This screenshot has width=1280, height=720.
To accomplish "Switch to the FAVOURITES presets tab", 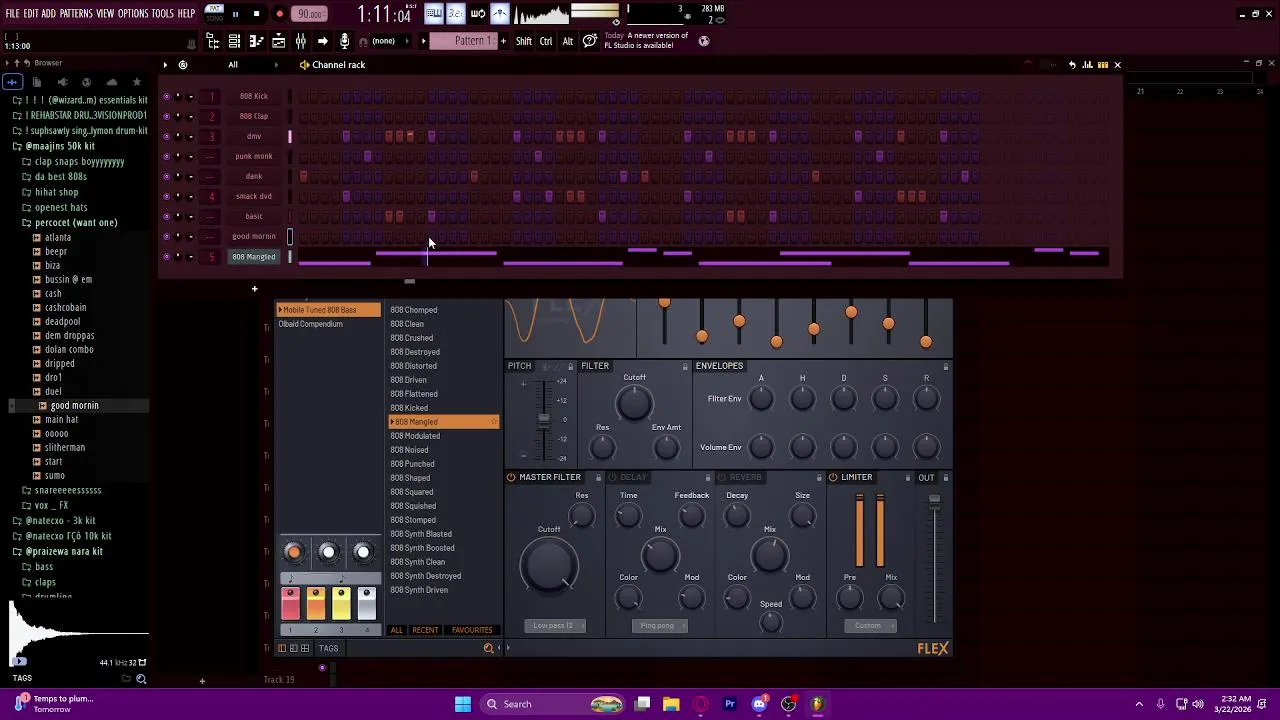I will coord(472,631).
